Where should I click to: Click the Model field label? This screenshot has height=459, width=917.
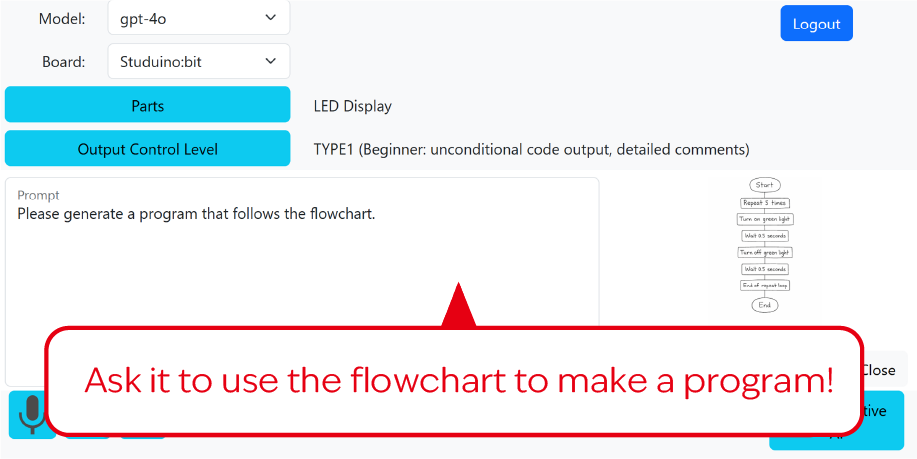coord(62,19)
